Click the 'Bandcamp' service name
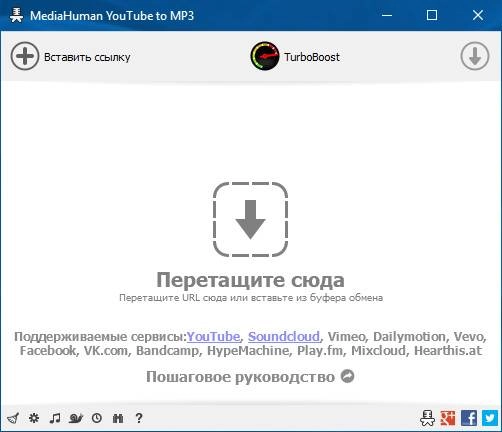This screenshot has width=502, height=432. [167, 351]
